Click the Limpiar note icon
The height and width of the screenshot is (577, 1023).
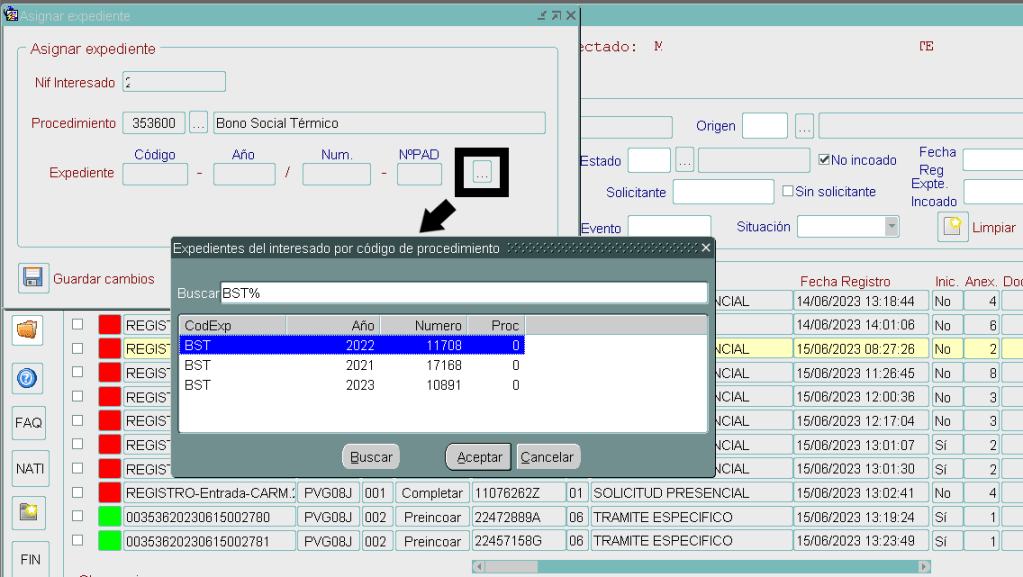tap(953, 227)
